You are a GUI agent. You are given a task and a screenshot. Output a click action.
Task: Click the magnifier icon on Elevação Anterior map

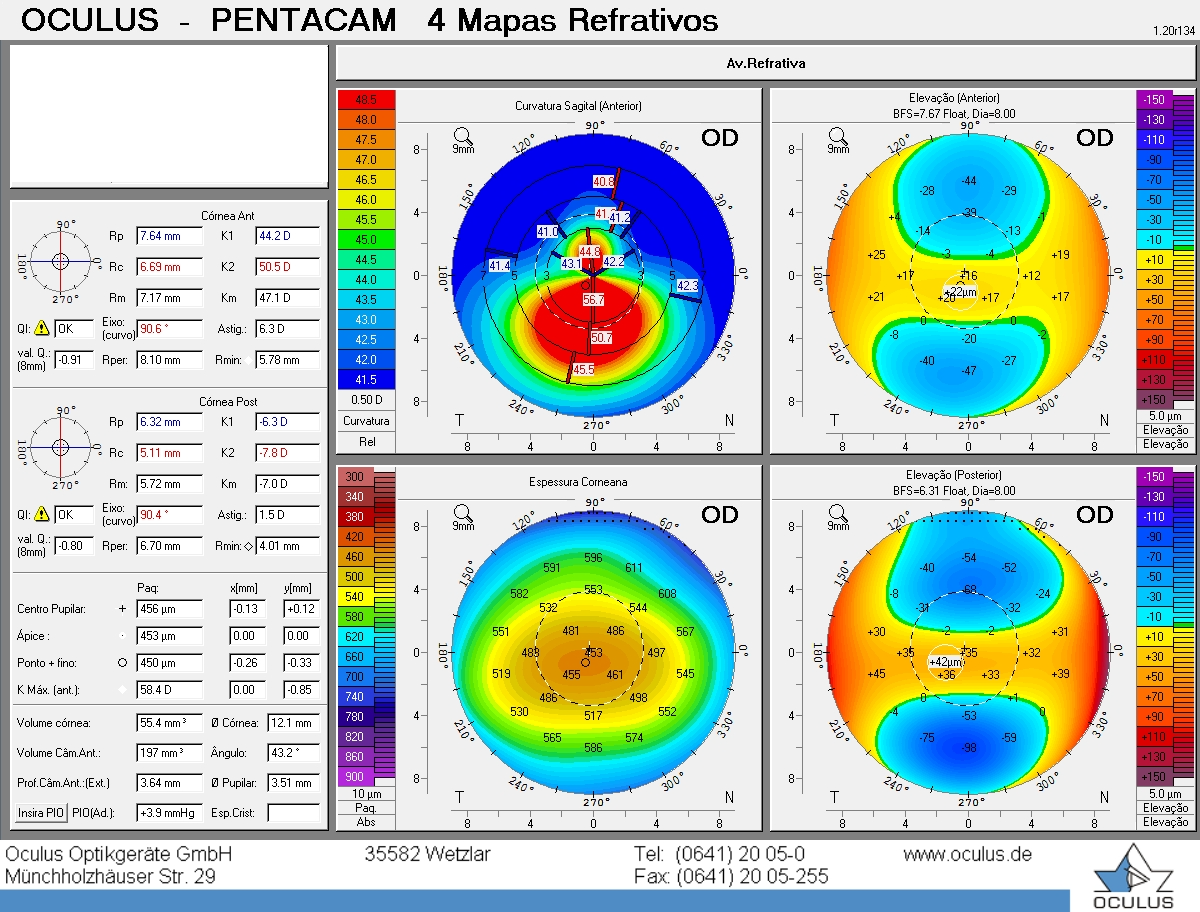[838, 135]
